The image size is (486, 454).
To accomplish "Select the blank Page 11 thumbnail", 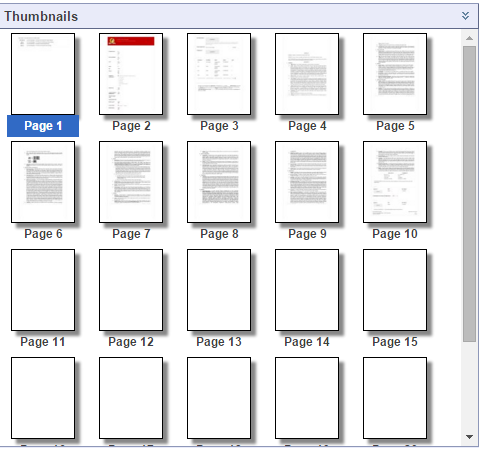I will point(43,290).
